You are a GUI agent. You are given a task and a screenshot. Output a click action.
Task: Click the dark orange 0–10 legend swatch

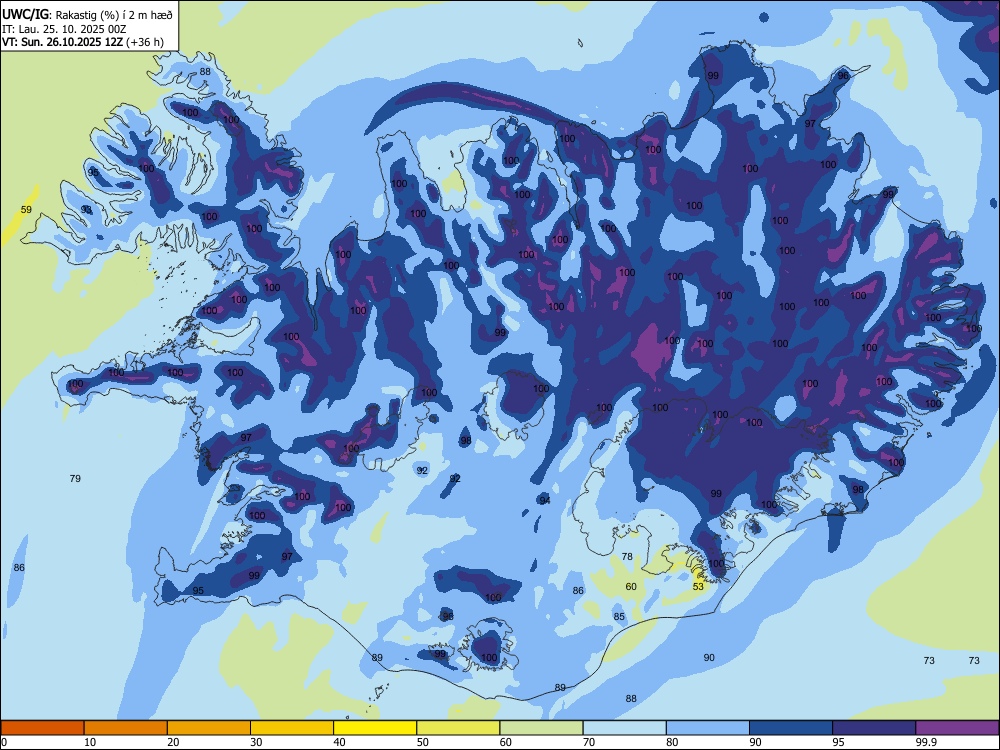pyautogui.click(x=42, y=728)
